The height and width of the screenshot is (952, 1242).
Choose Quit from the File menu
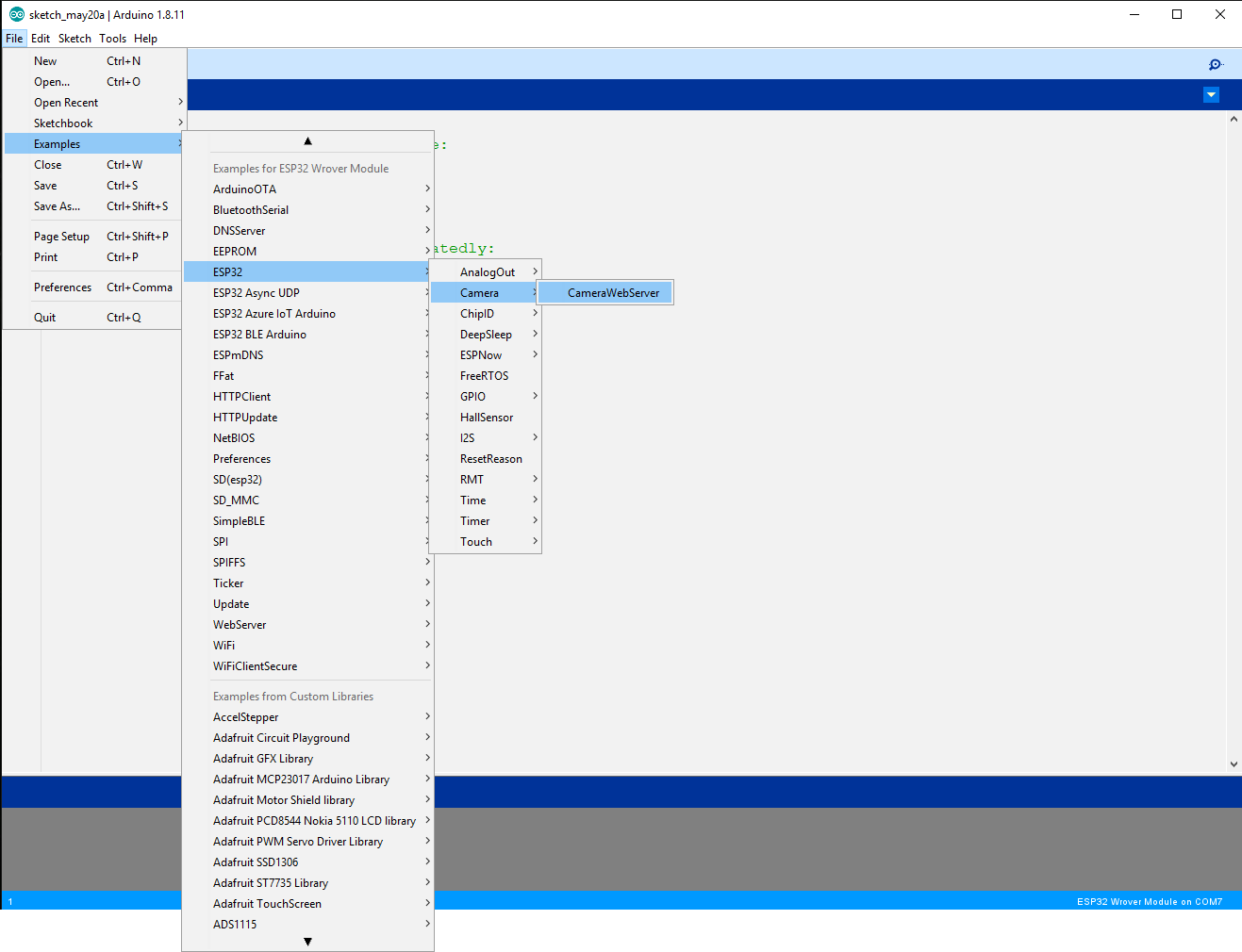click(x=94, y=318)
